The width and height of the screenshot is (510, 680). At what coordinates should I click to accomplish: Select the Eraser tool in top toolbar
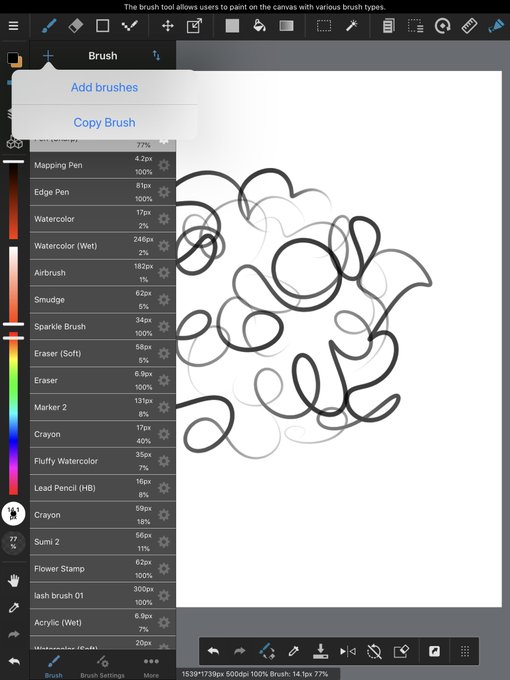pyautogui.click(x=75, y=26)
